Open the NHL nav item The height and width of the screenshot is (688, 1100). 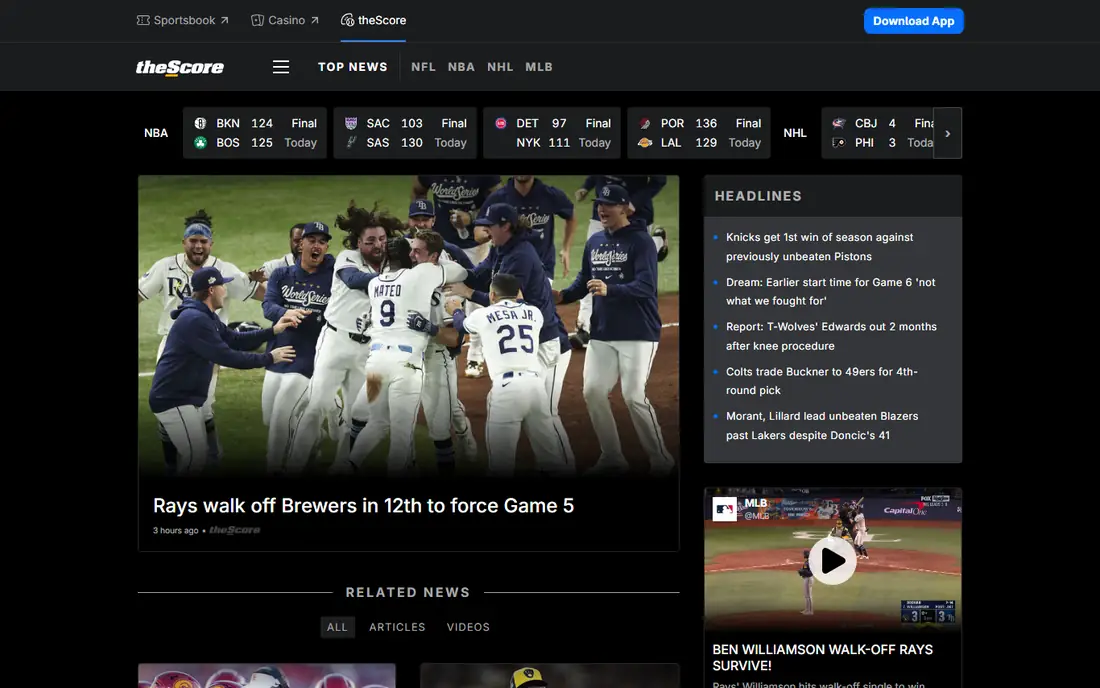(x=500, y=67)
